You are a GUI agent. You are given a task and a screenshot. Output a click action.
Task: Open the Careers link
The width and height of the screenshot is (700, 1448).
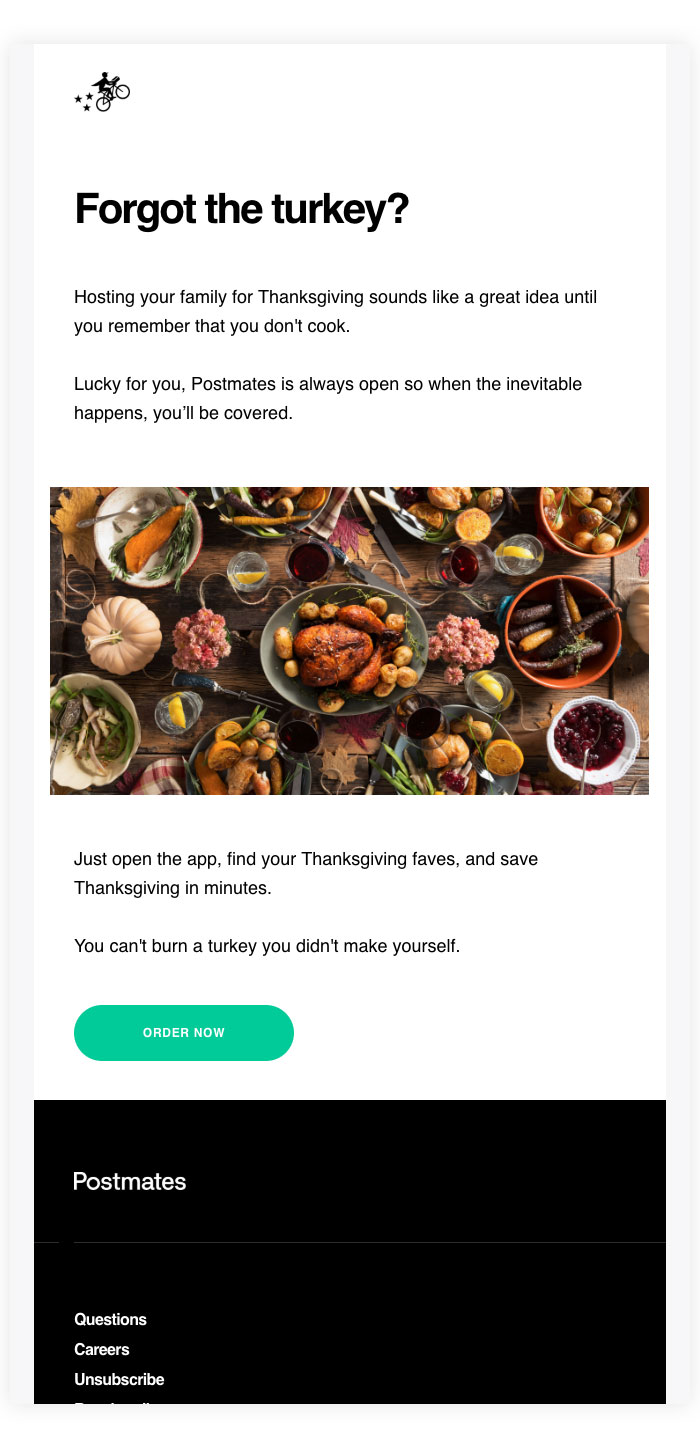(101, 1349)
